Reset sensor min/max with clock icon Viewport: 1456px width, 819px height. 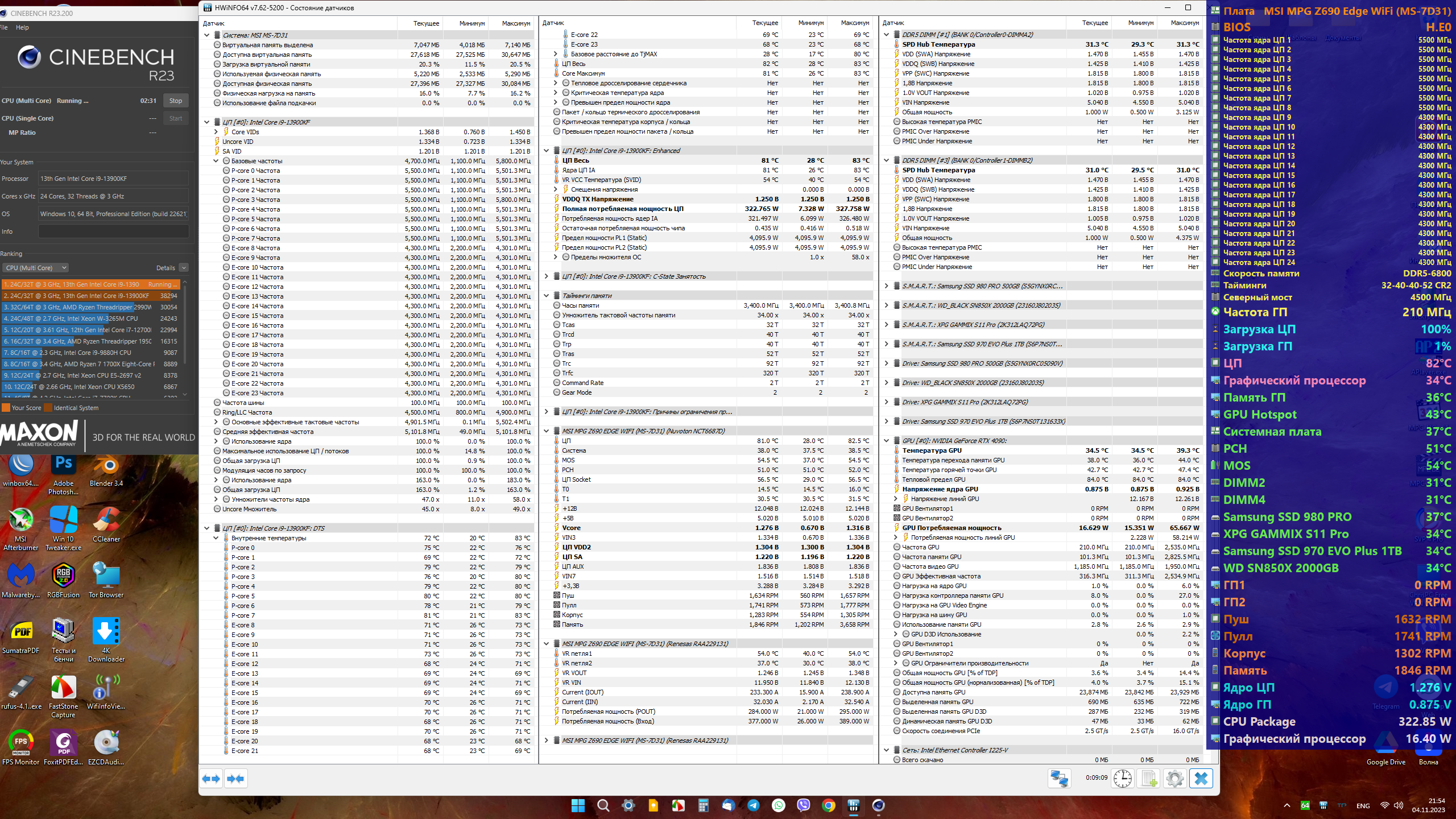[x=1123, y=778]
